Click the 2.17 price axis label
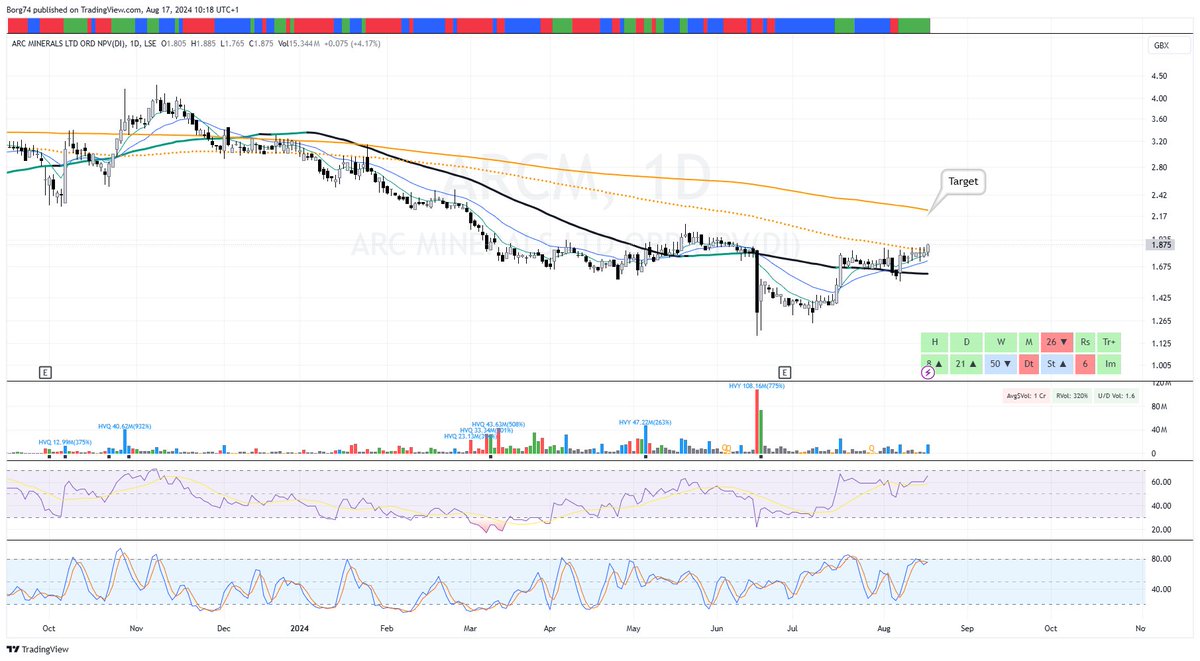Image resolution: width=1200 pixels, height=661 pixels. [x=1160, y=217]
